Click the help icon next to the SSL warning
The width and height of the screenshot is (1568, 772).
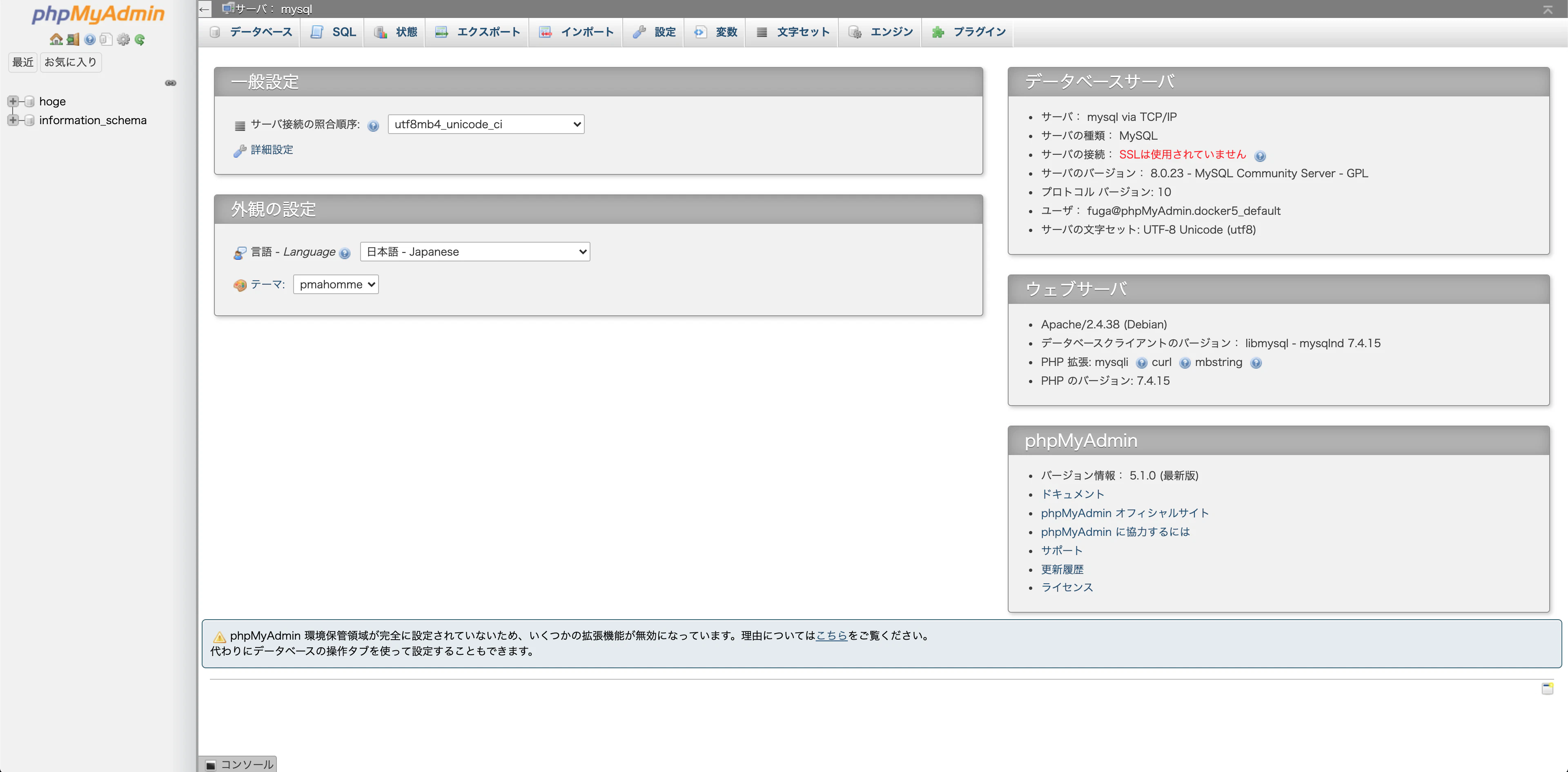[1260, 155]
